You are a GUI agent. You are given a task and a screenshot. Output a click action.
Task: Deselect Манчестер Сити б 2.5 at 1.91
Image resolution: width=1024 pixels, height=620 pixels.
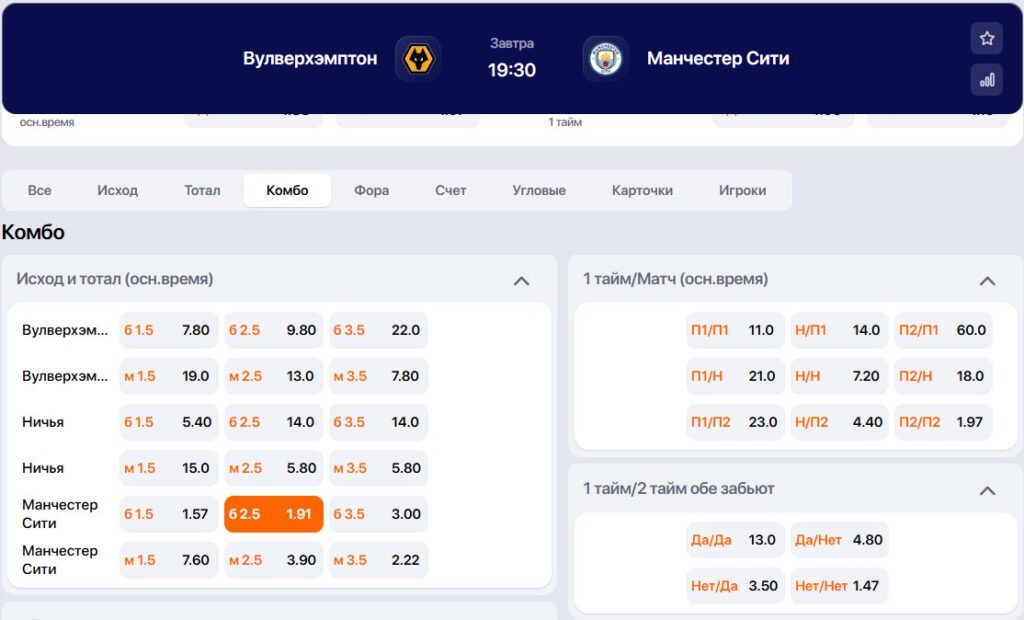(x=274, y=514)
